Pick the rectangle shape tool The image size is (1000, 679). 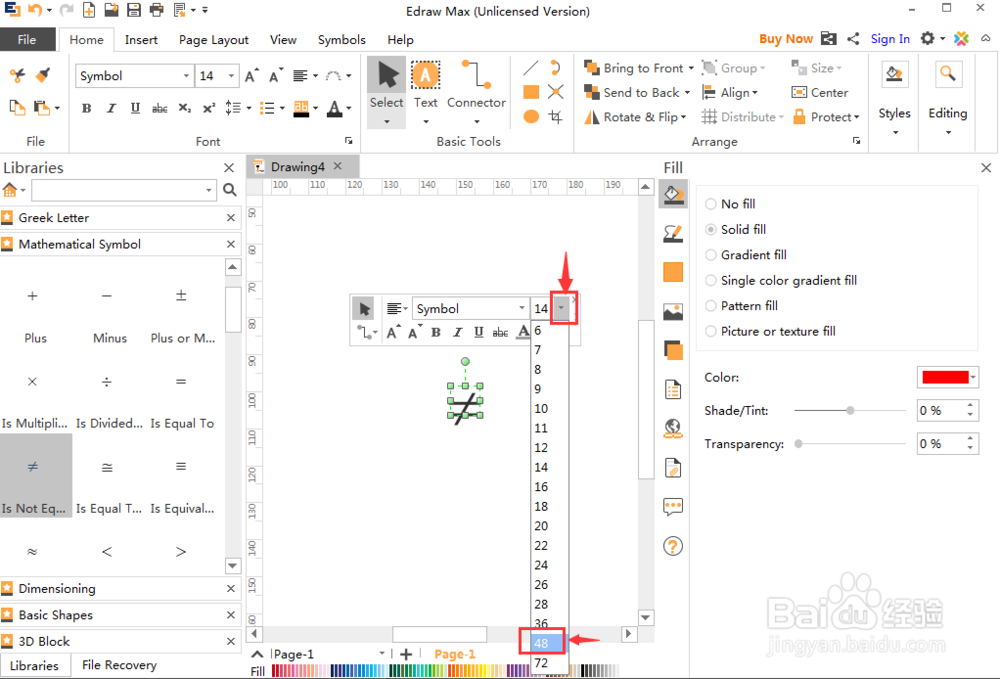[531, 92]
